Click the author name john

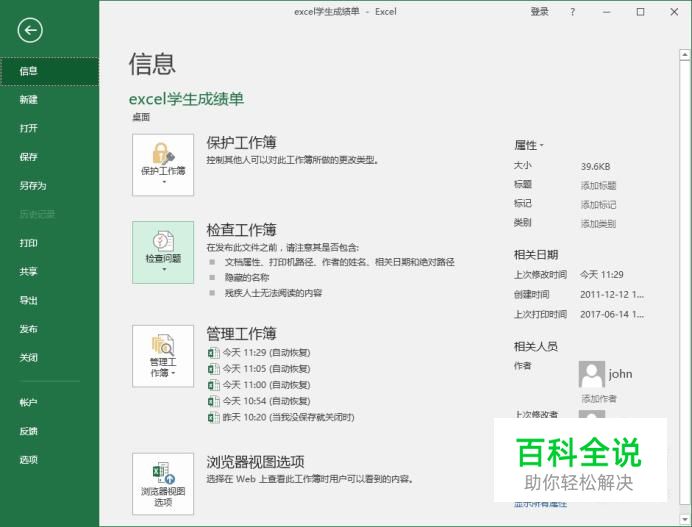click(620, 374)
